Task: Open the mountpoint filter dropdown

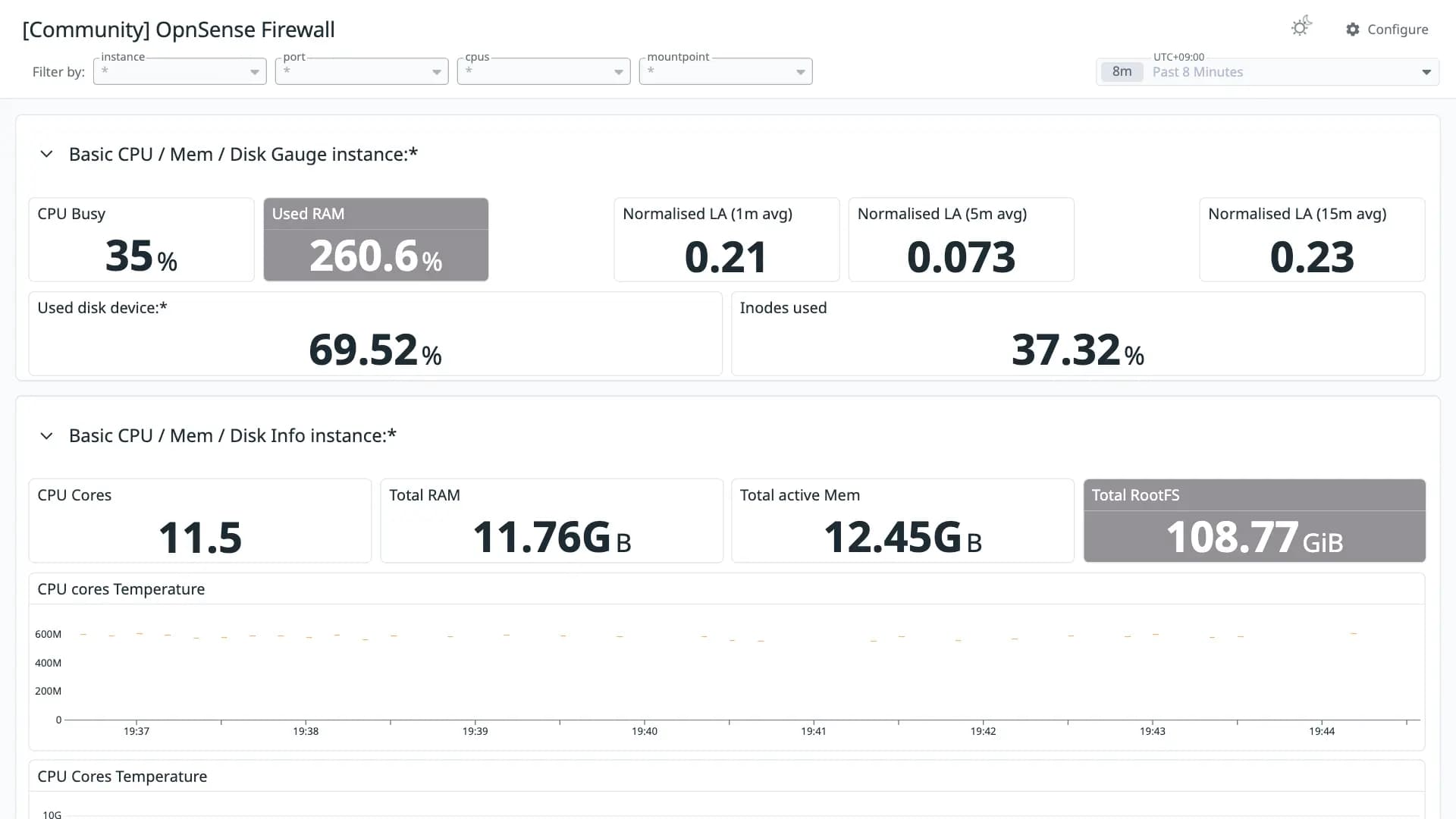Action: 726,71
